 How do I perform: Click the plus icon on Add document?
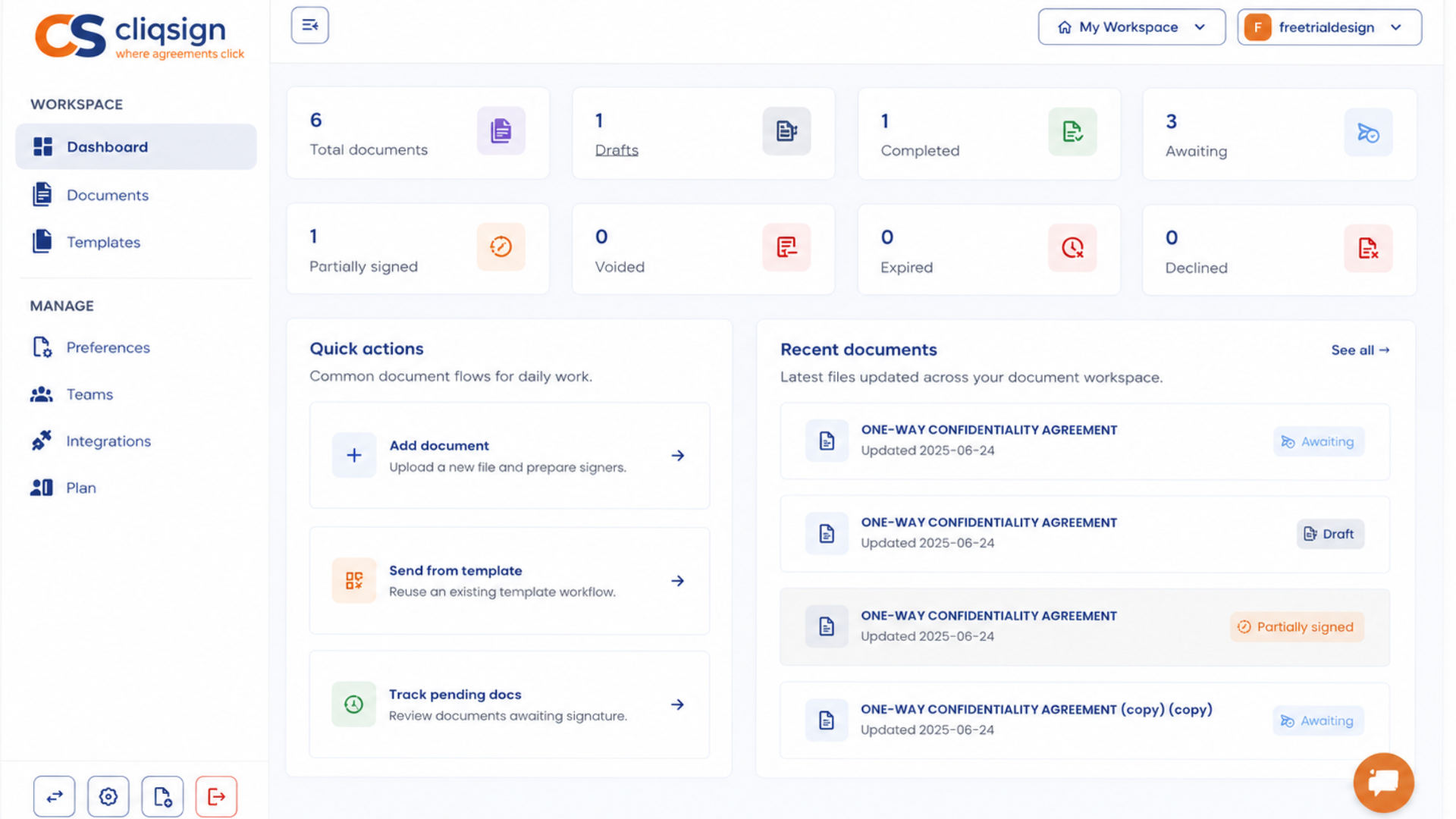[x=353, y=455]
